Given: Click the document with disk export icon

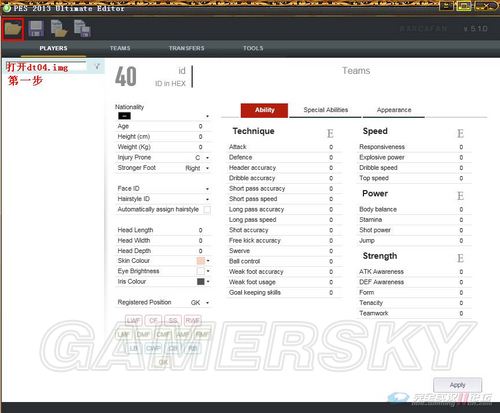Looking at the screenshot, I should (x=82, y=28).
